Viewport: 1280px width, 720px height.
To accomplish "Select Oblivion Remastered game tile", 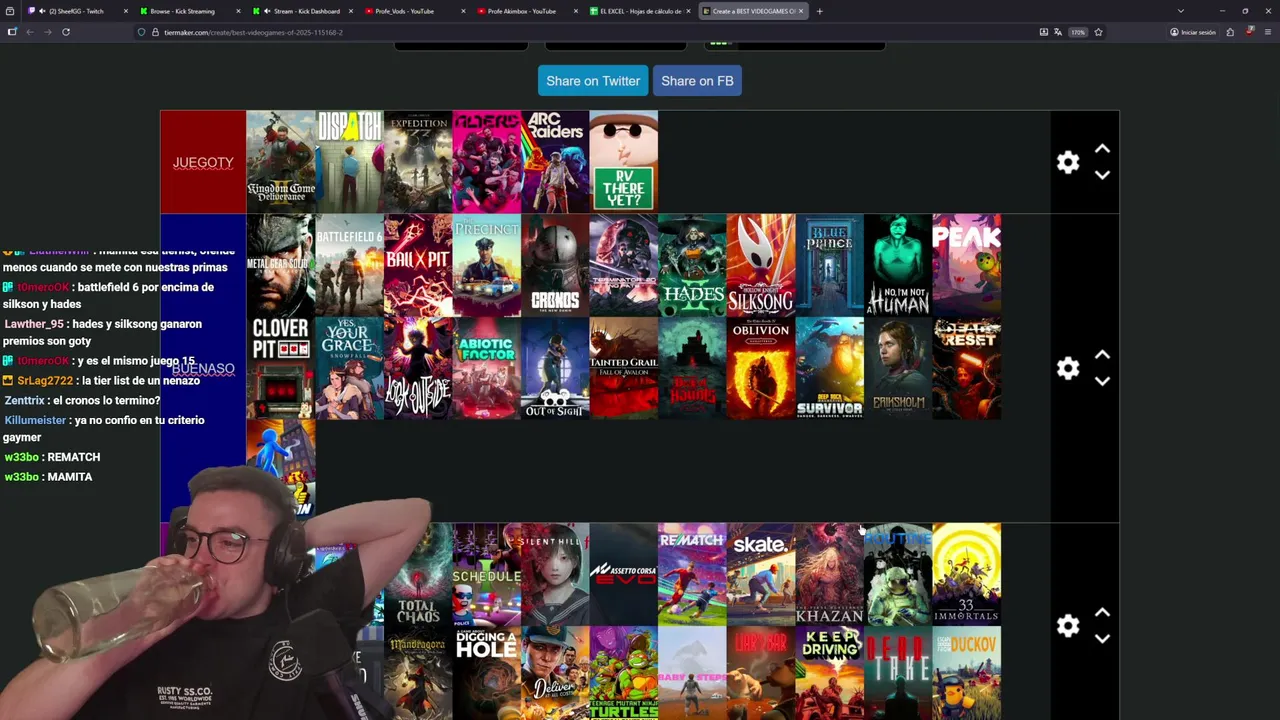I will pos(761,368).
